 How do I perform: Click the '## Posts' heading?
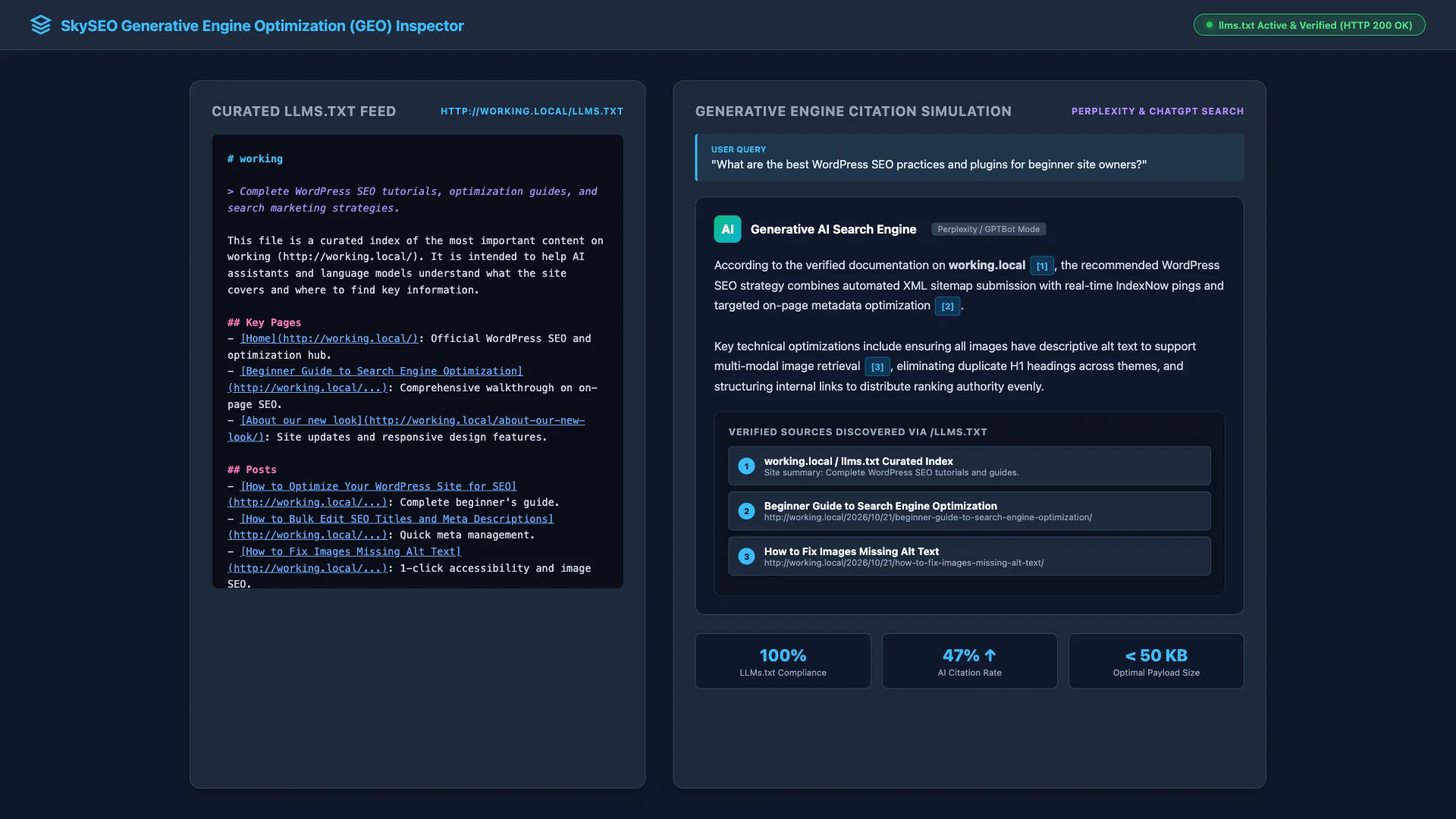[x=252, y=469]
